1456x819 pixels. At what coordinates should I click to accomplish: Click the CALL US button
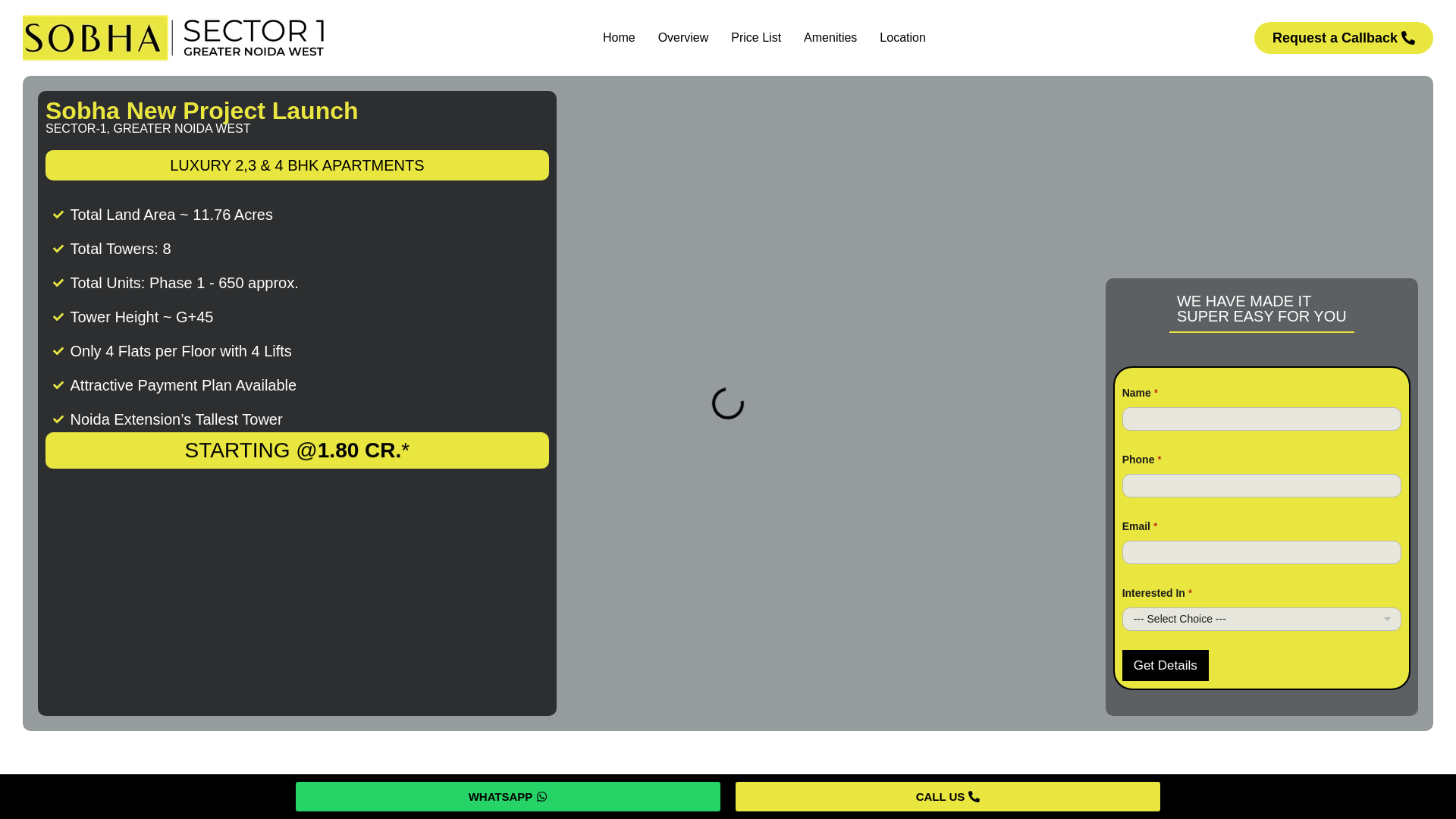947,797
